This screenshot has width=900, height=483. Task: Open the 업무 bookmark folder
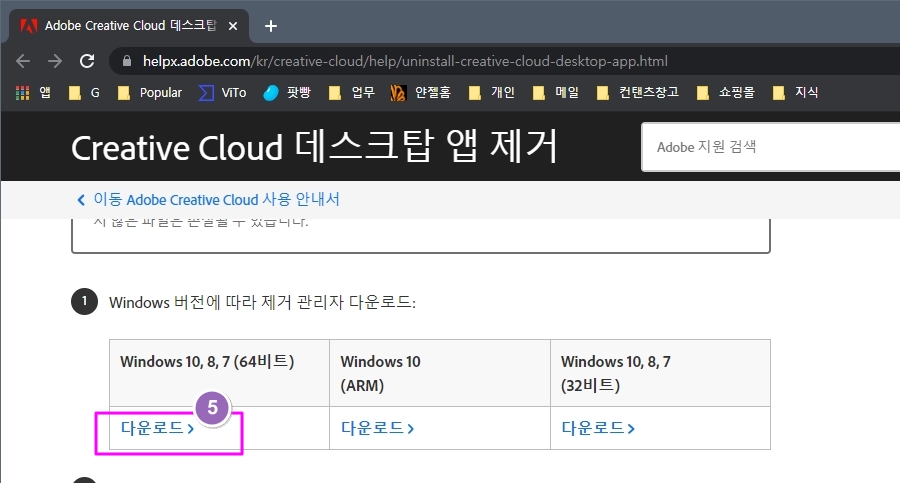click(x=351, y=92)
